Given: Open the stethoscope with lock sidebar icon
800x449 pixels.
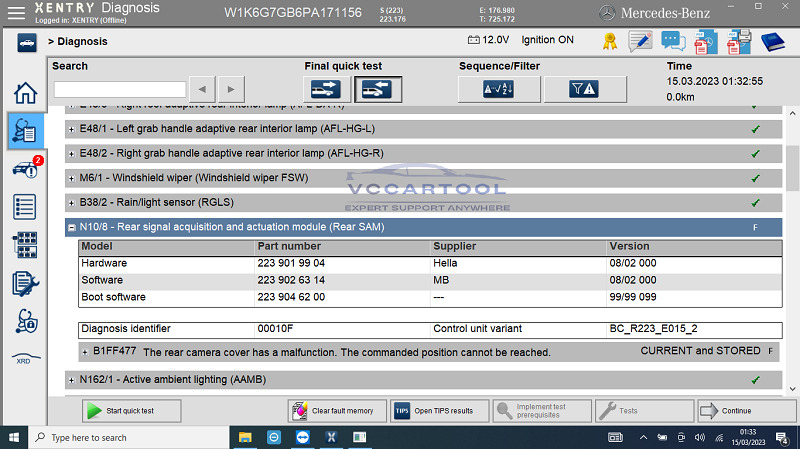Looking at the screenshot, I should (x=26, y=321).
